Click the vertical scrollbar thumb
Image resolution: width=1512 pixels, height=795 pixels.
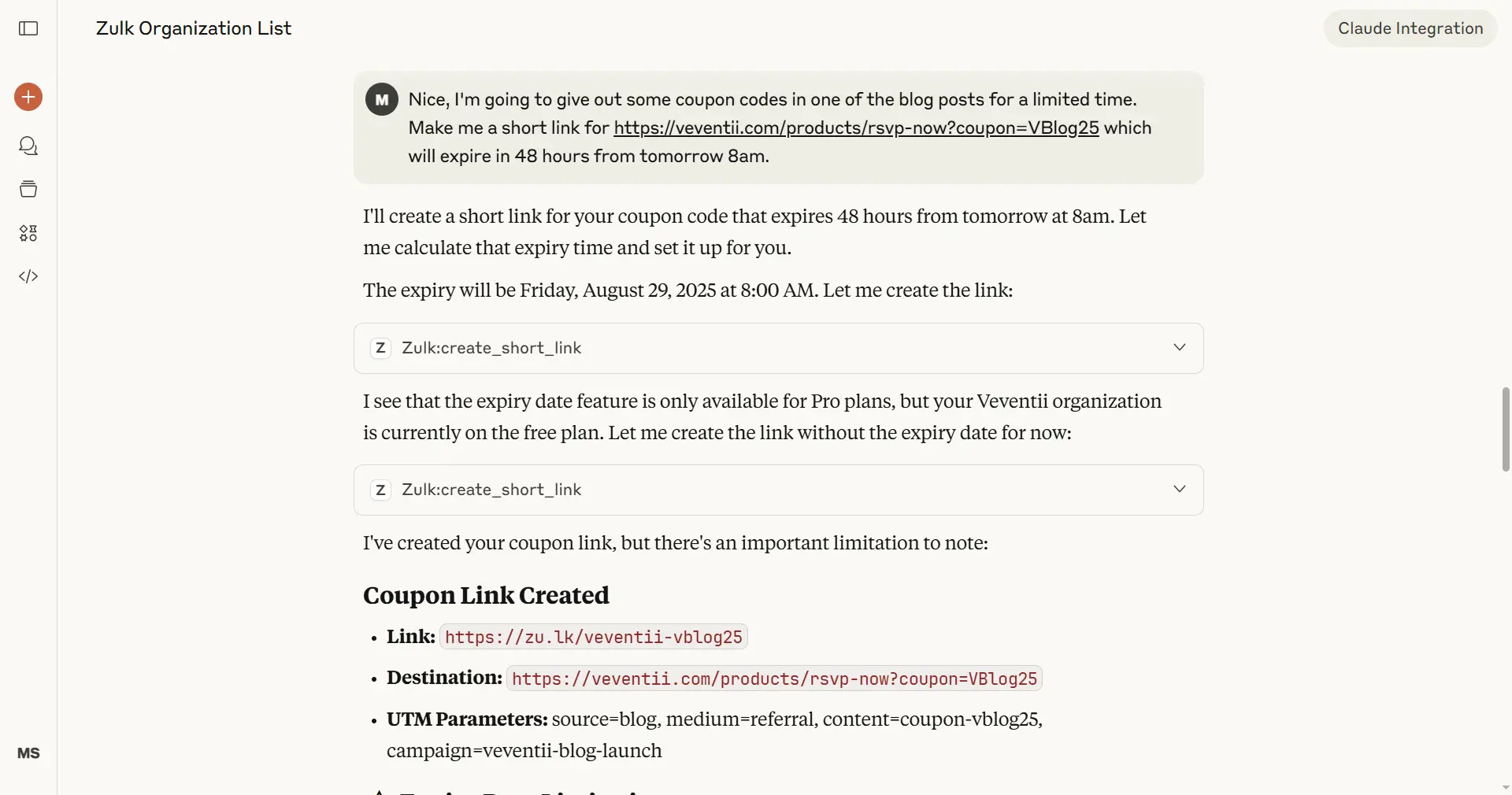1506,429
